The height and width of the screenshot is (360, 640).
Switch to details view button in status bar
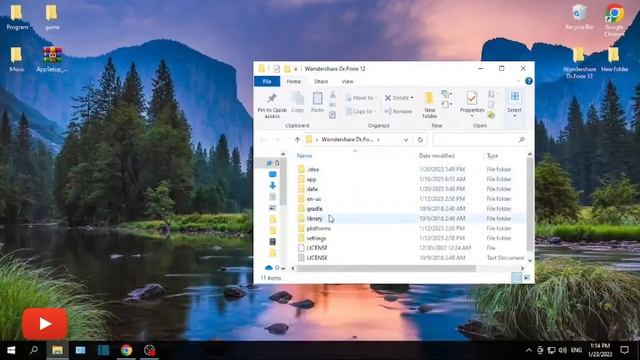click(516, 278)
